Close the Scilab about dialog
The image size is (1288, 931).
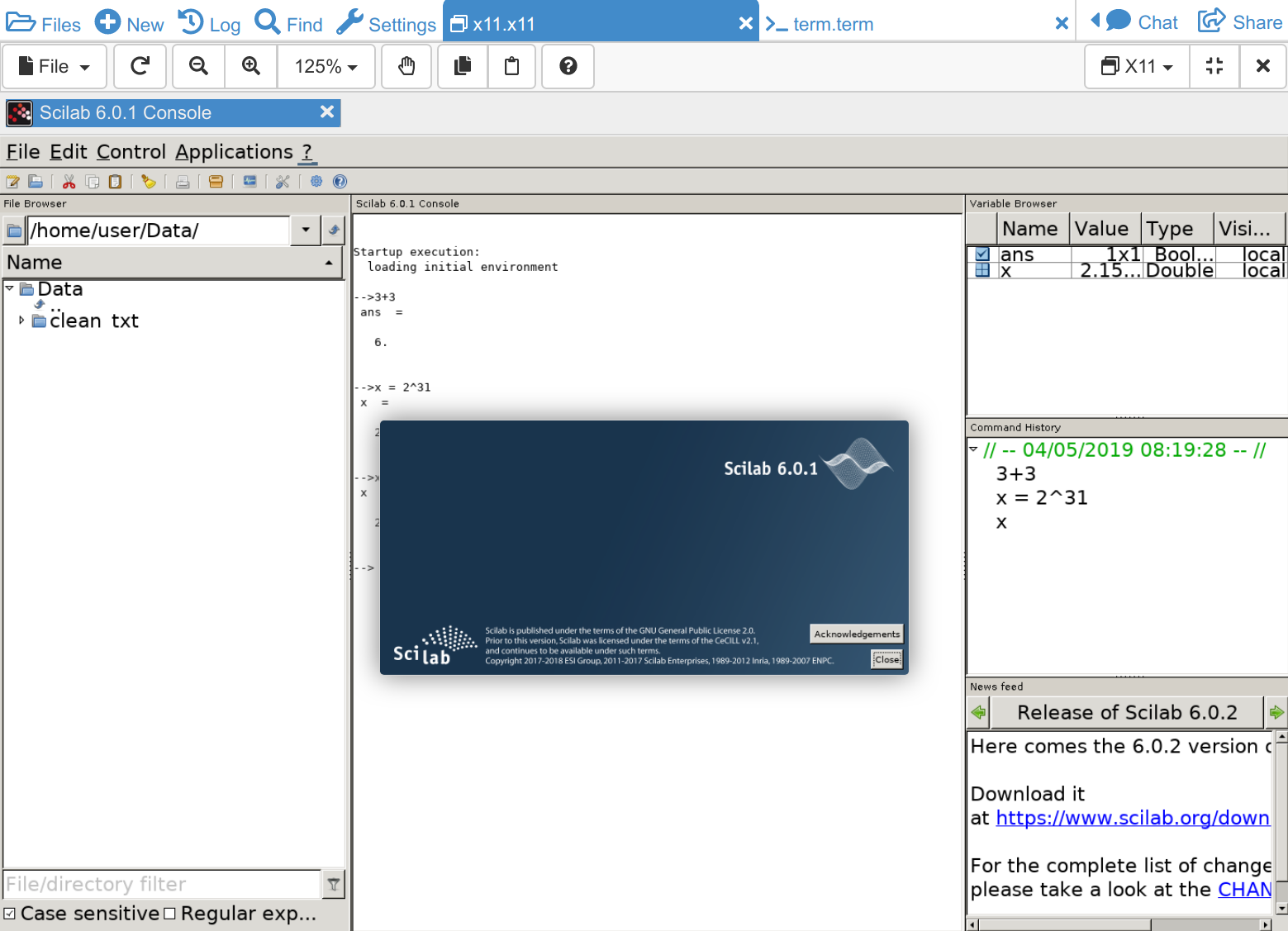886,659
